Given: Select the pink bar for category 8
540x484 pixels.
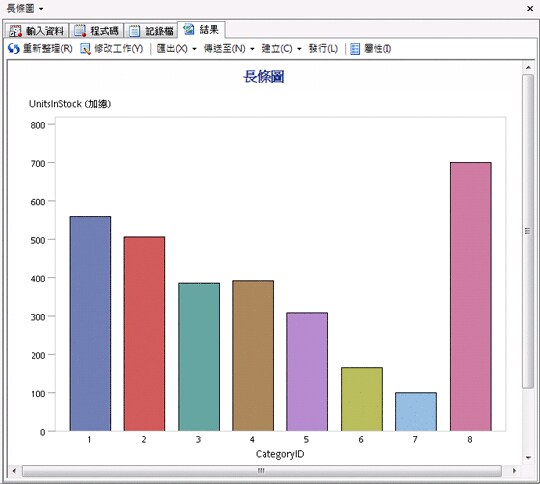Looking at the screenshot, I should (x=470, y=297).
